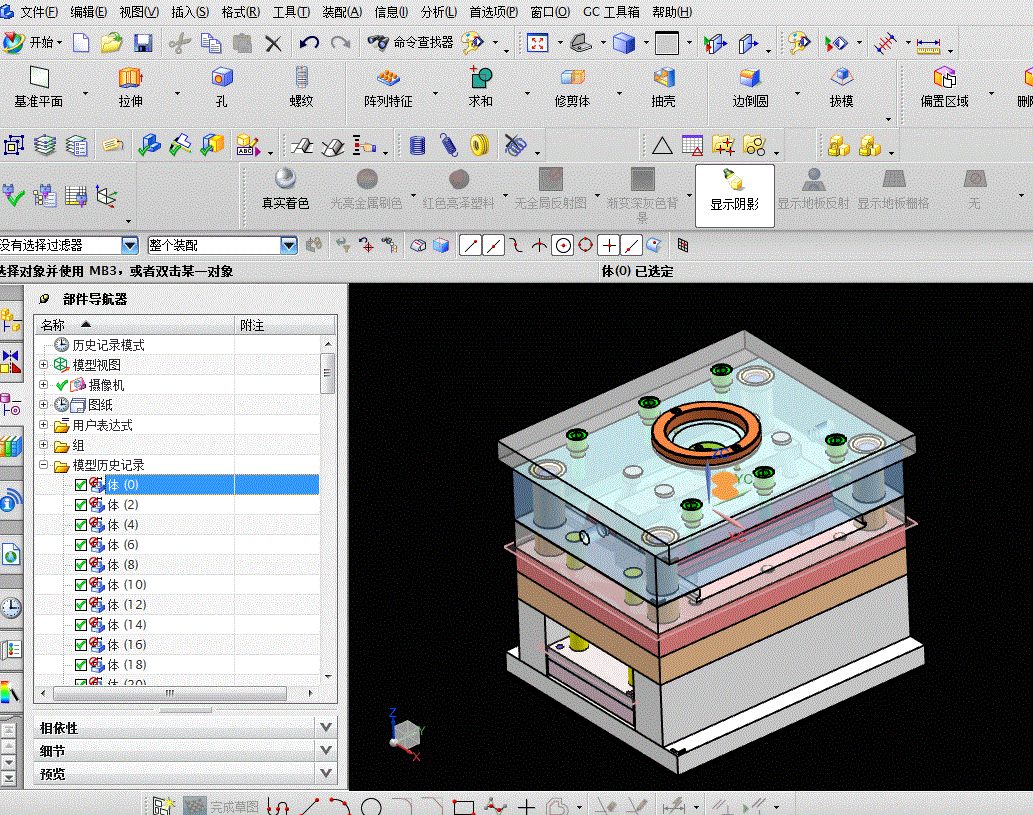Viewport: 1033px width, 815px height.
Task: Click the Trim Body (修剪体) tool
Action: click(572, 87)
